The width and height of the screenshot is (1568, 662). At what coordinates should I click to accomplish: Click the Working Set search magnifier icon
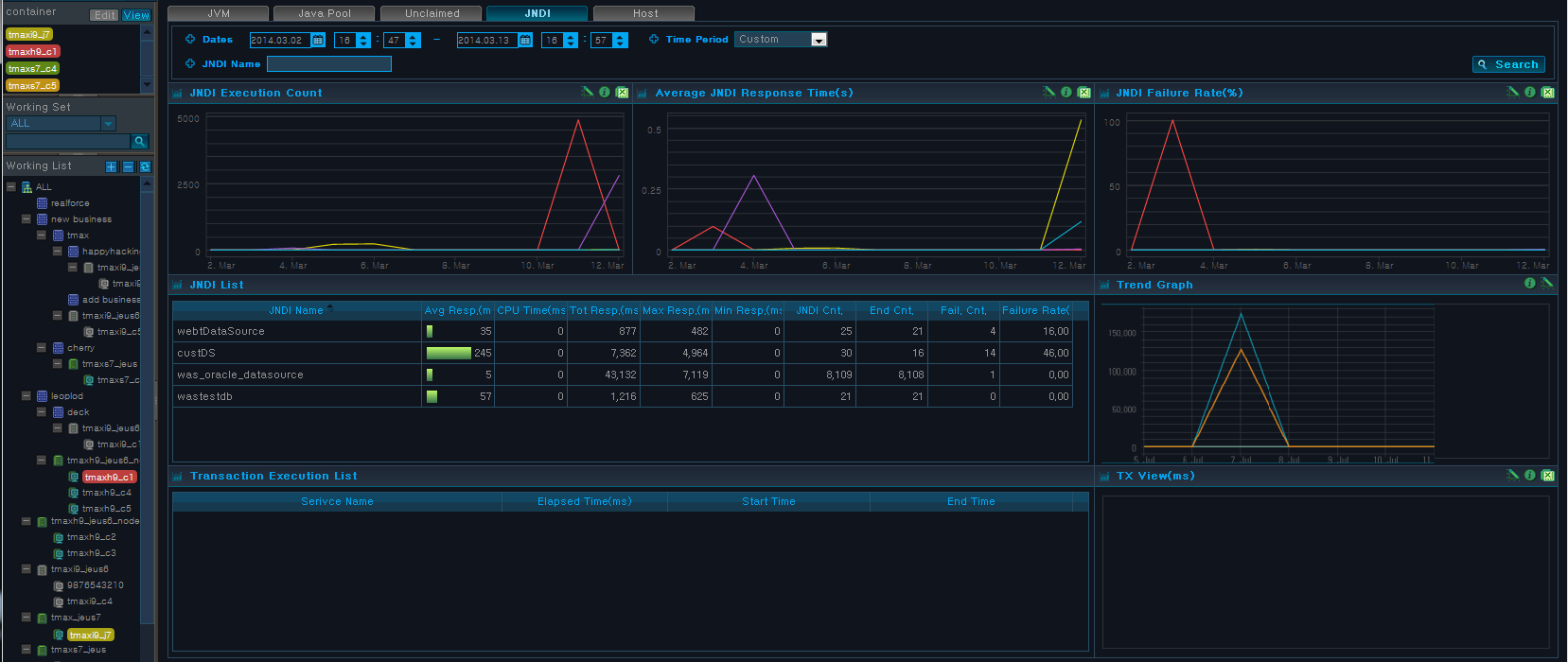tap(139, 141)
